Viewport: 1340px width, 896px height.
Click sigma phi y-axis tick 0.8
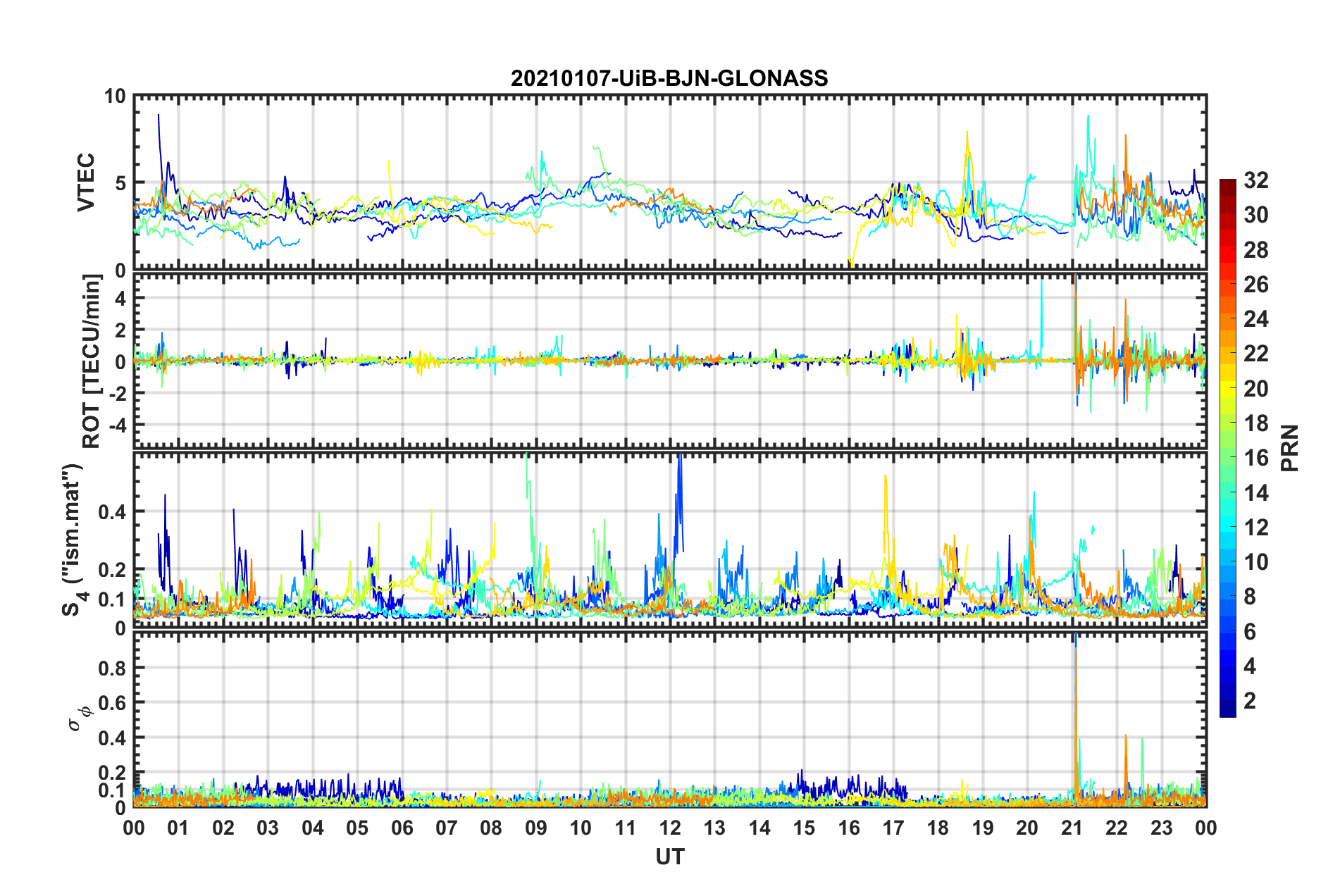tap(112, 668)
